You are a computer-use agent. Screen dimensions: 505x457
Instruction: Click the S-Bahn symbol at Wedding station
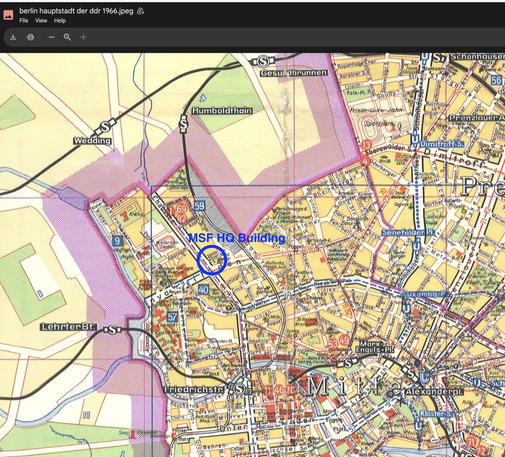coord(106,126)
